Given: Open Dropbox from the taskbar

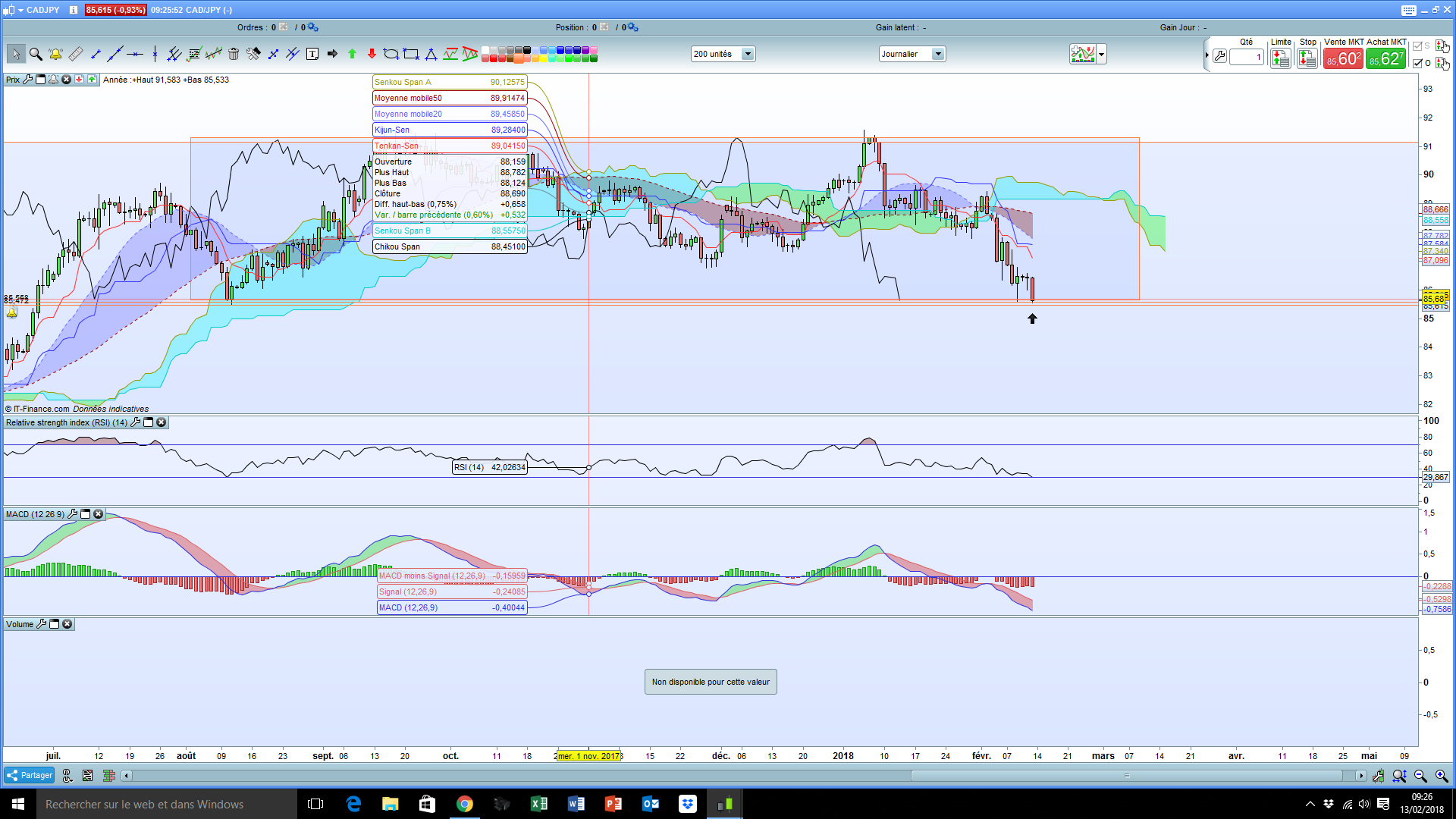Looking at the screenshot, I should (688, 804).
